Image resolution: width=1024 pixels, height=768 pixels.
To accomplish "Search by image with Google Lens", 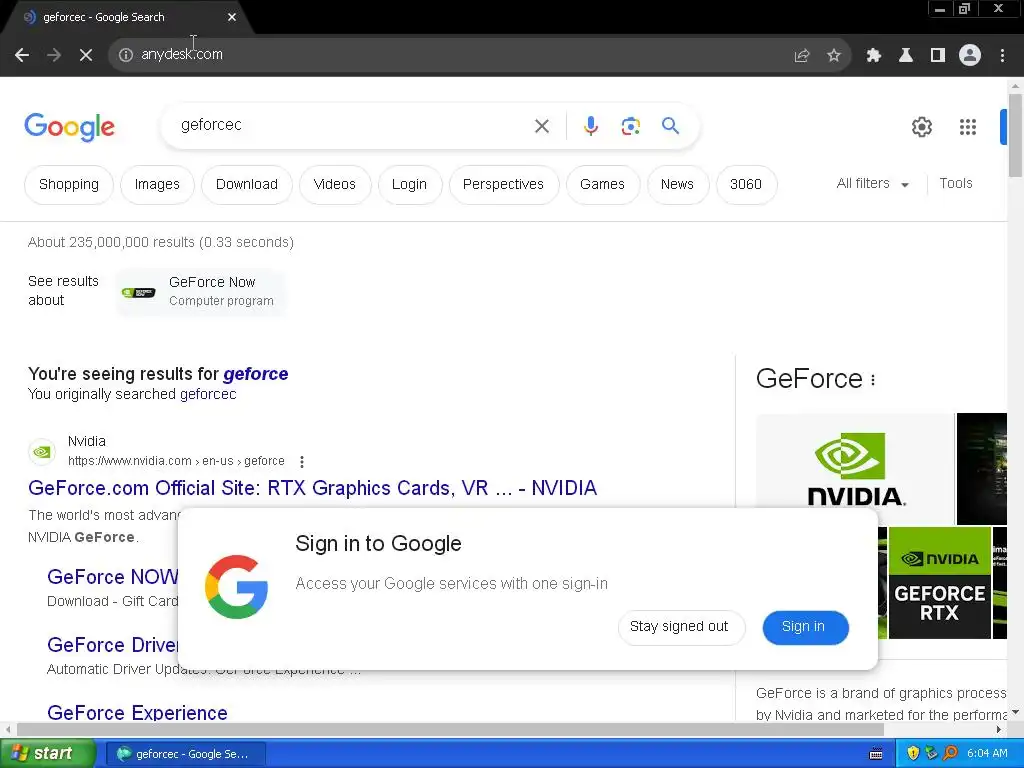I will tap(630, 126).
